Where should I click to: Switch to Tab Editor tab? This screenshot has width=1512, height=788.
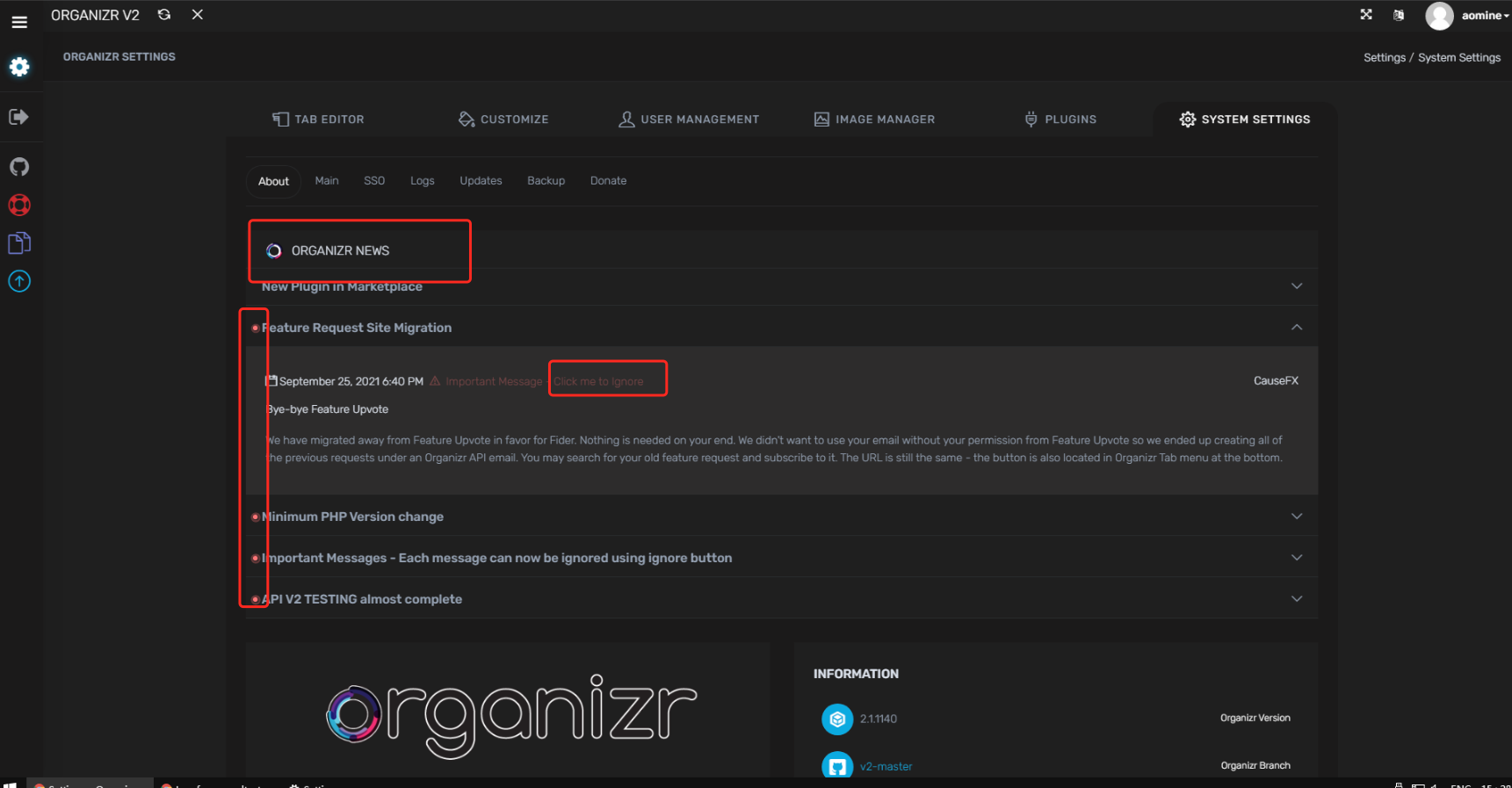click(318, 119)
